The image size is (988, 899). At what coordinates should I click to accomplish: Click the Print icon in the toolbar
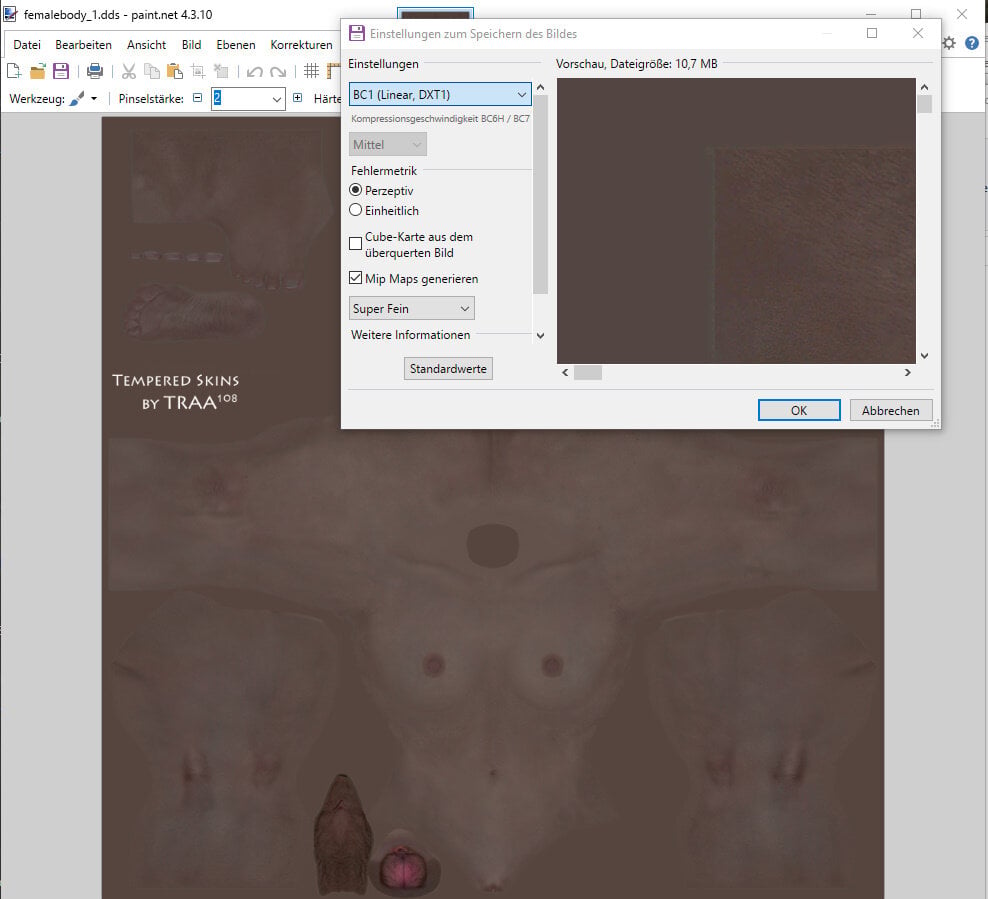click(95, 71)
